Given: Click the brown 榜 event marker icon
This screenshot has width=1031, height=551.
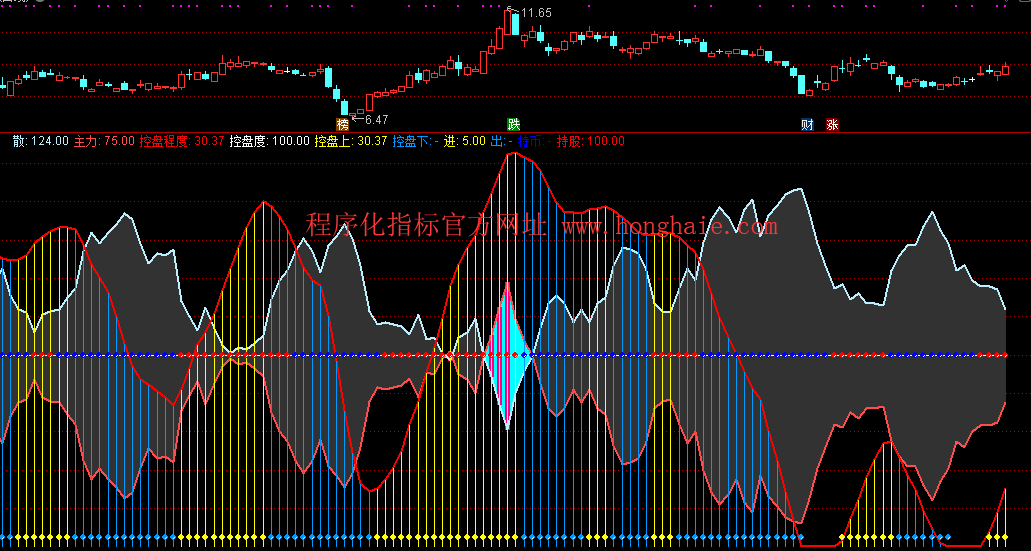Looking at the screenshot, I should click(x=343, y=125).
